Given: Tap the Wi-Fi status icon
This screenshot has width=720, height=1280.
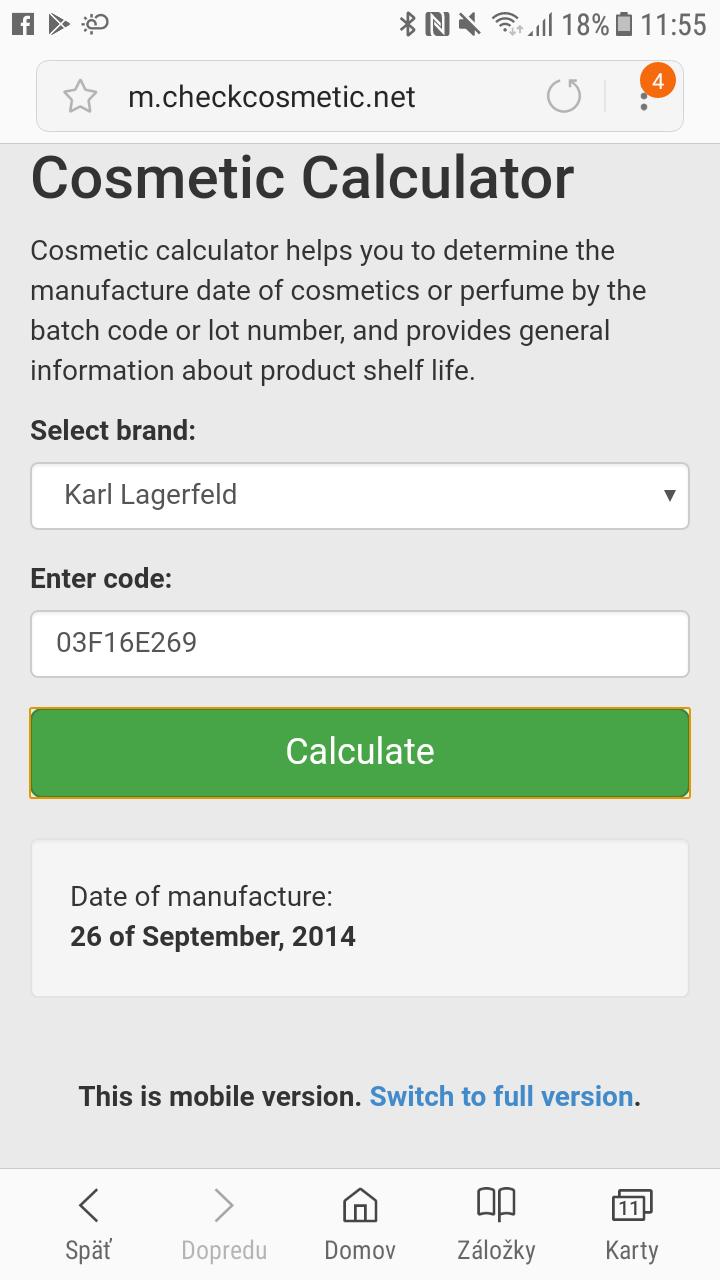Looking at the screenshot, I should (x=508, y=24).
